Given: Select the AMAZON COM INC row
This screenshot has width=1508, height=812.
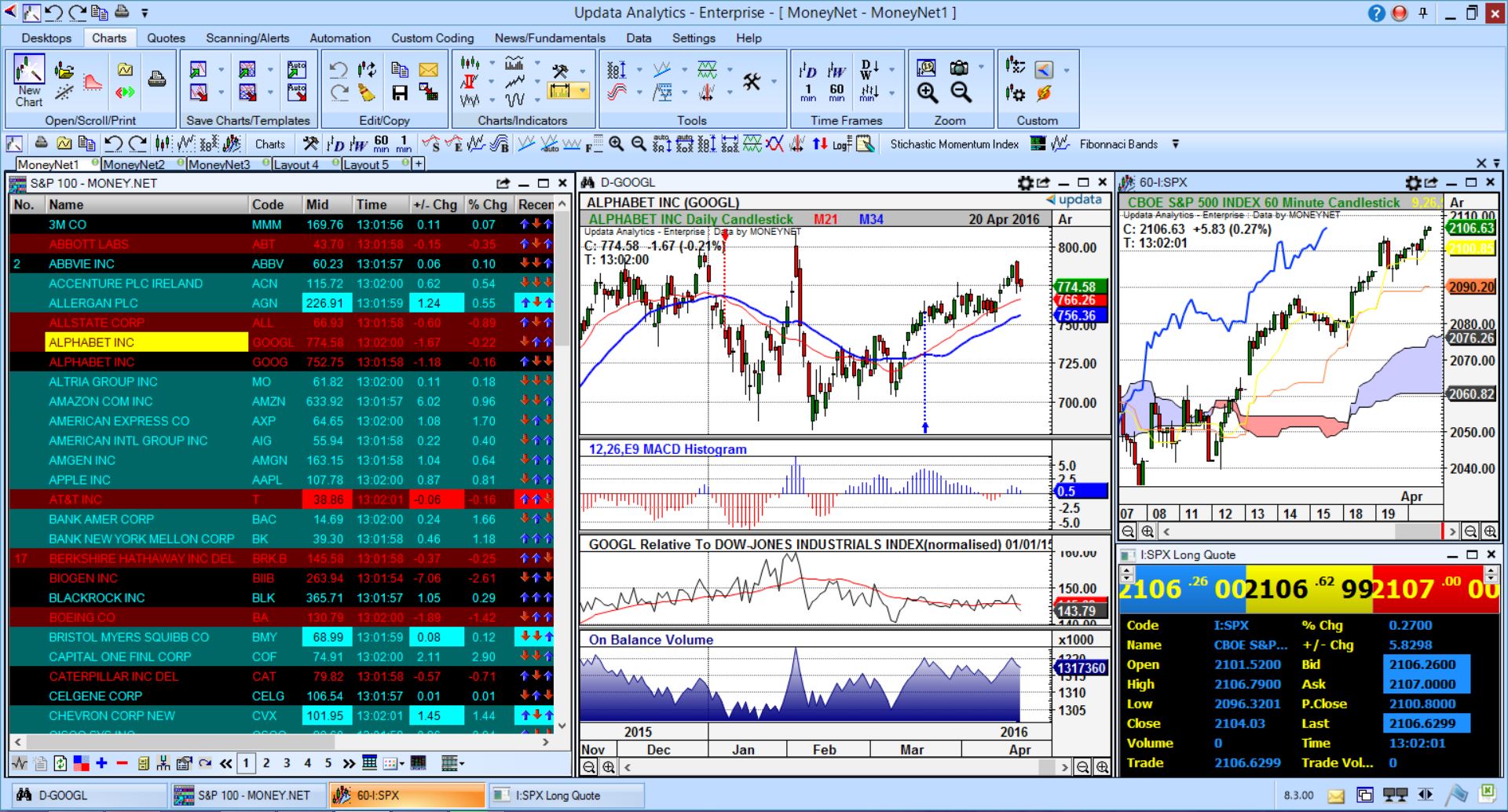Looking at the screenshot, I should 281,401.
